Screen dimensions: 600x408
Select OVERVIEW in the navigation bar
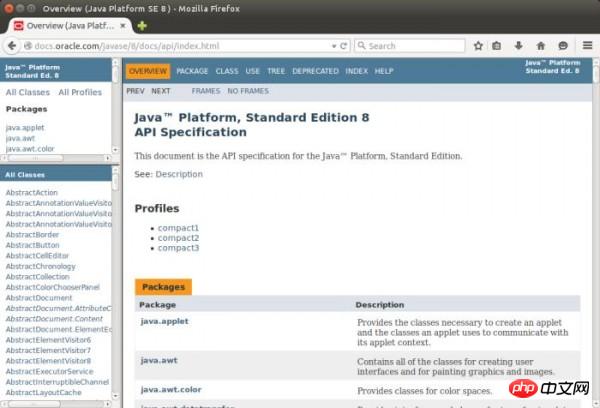148,71
